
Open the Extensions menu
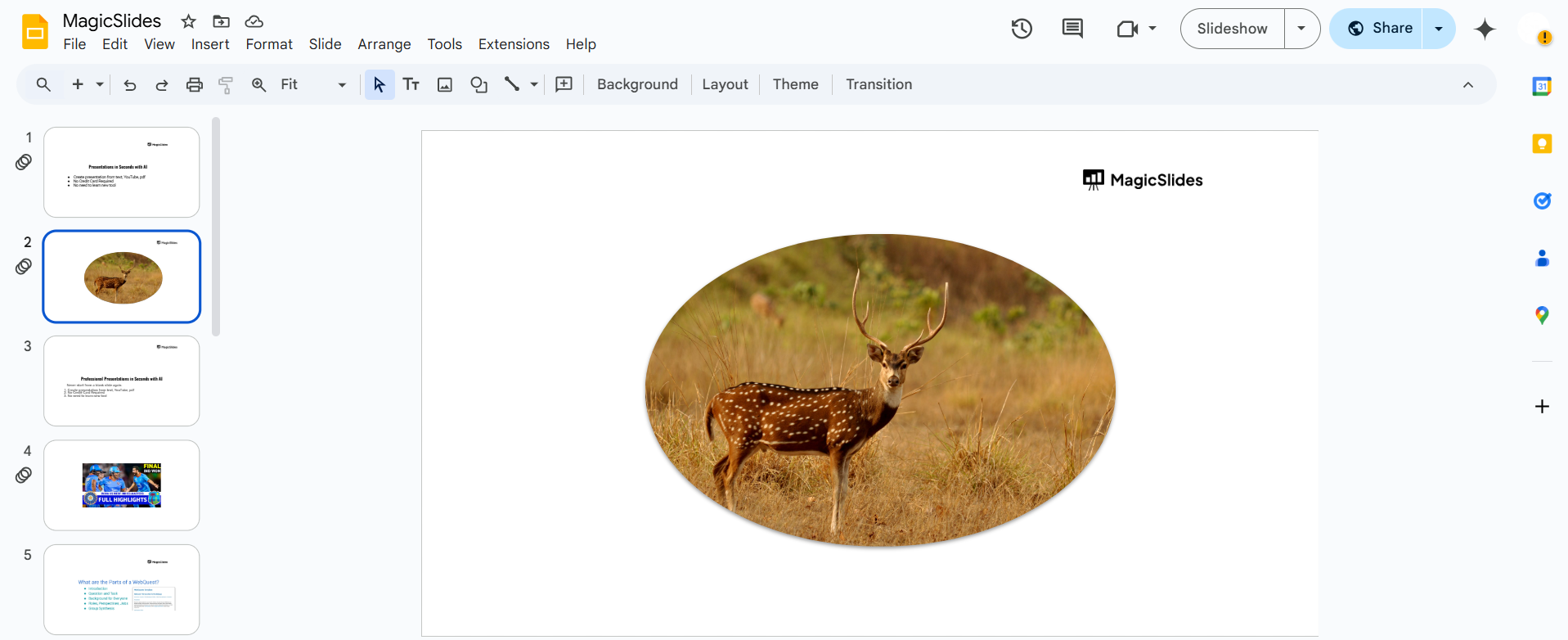tap(514, 44)
